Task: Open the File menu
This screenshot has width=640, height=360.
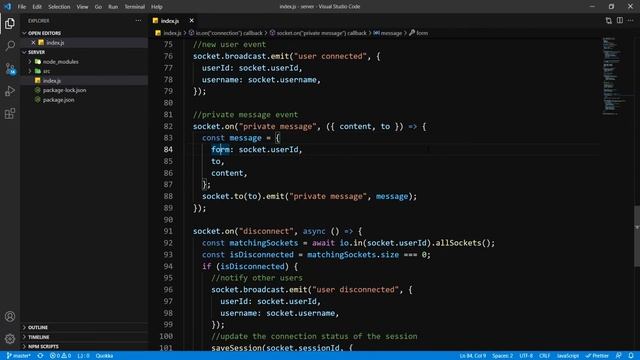Action: (x=22, y=7)
